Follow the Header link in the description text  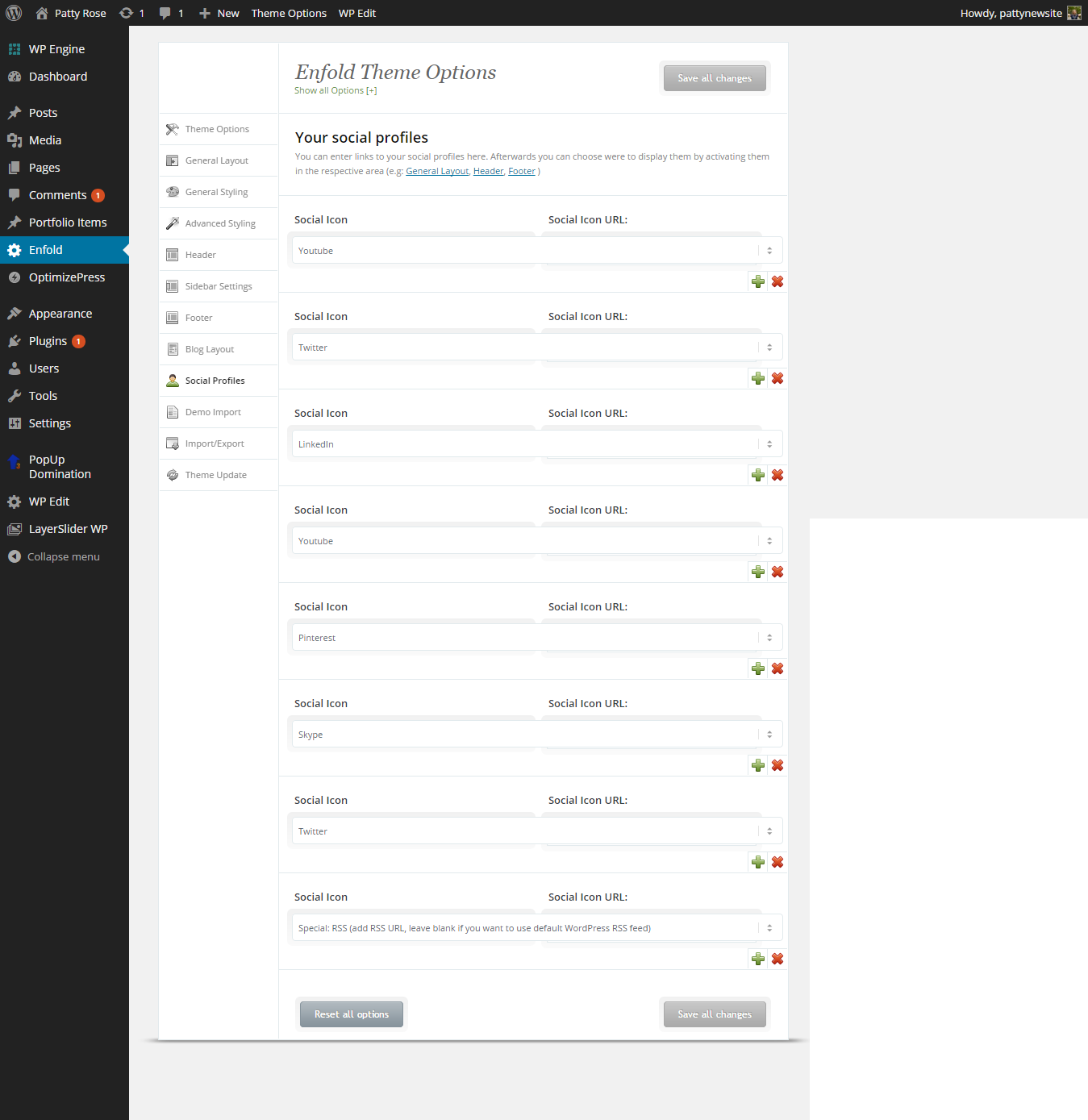pos(488,171)
